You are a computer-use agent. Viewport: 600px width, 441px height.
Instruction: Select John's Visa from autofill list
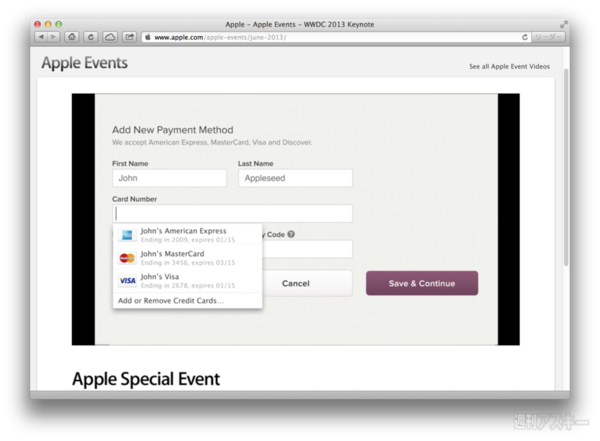tap(188, 281)
